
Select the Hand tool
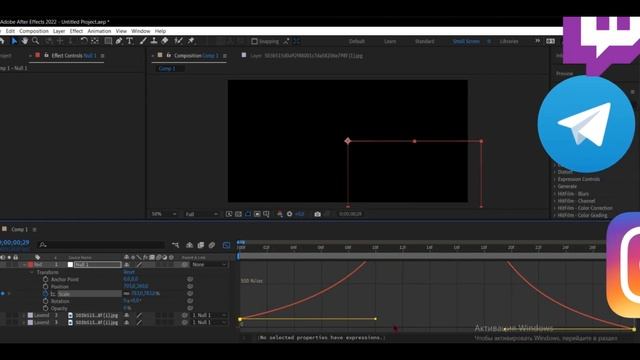click(25, 41)
